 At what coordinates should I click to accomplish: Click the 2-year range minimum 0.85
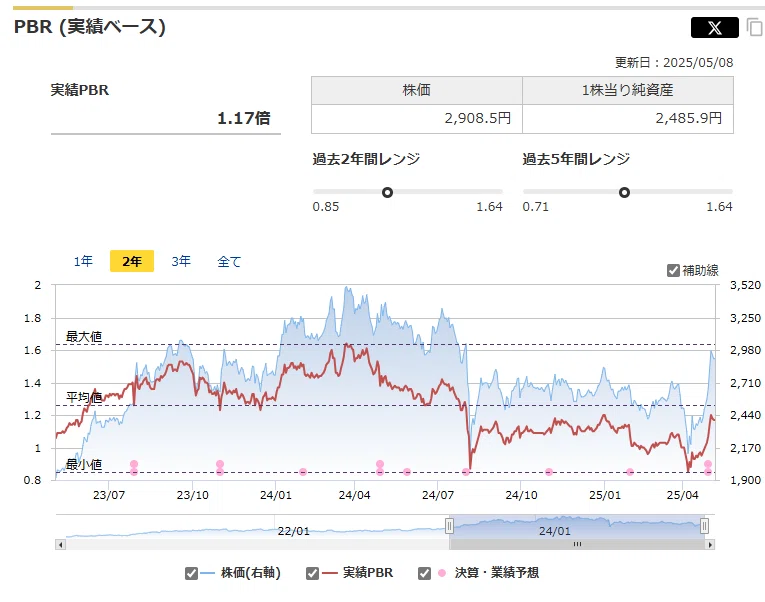pos(326,207)
